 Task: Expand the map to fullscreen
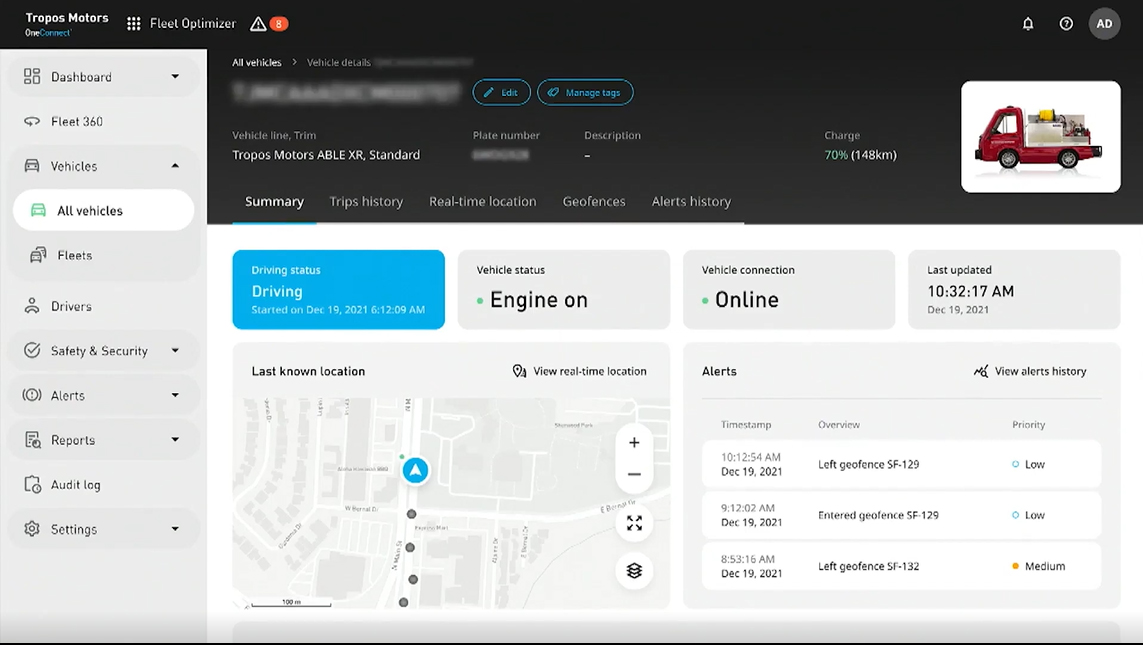click(x=634, y=523)
